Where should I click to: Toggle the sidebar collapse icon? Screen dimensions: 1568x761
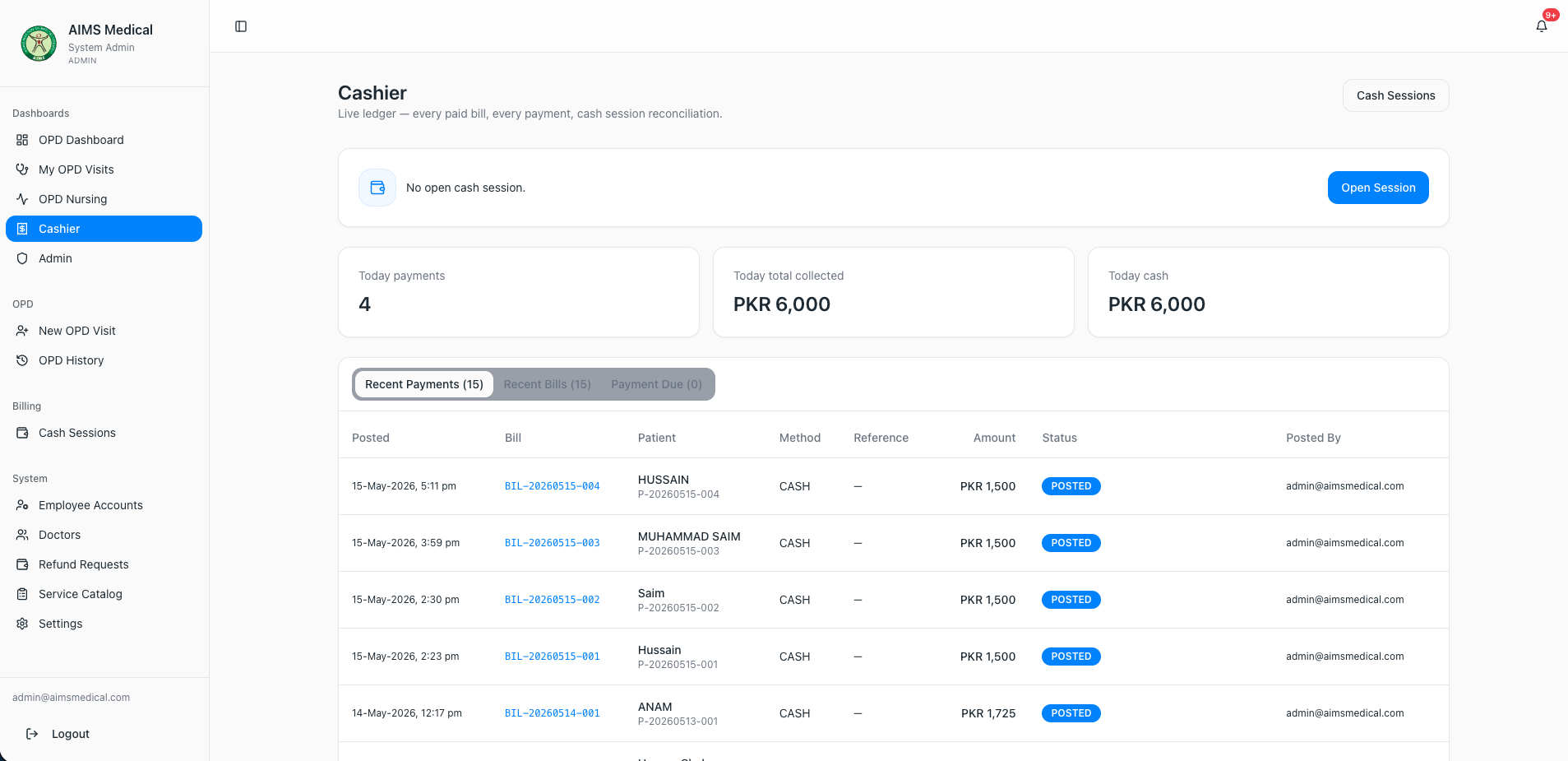(x=241, y=26)
